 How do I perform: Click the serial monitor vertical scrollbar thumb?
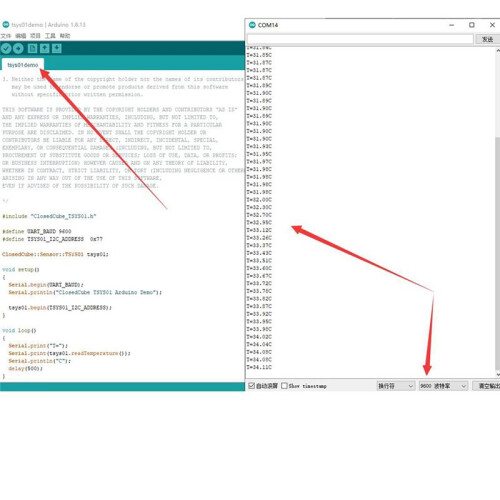[498, 253]
